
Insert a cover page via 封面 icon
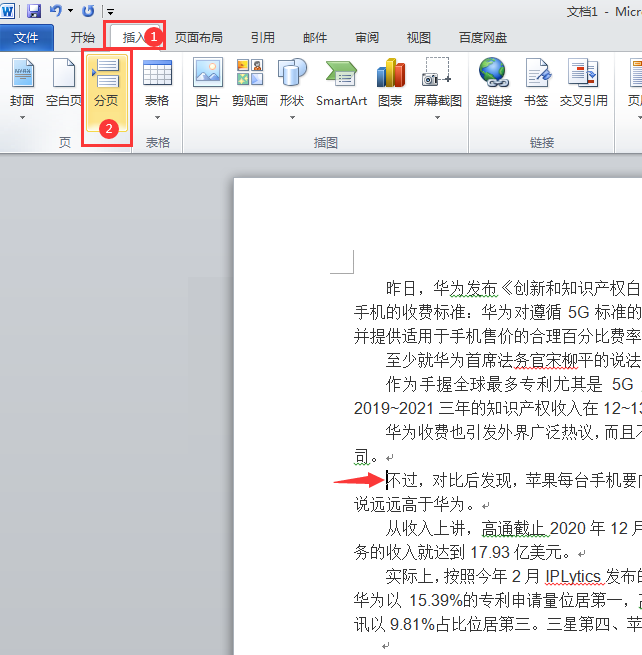click(22, 73)
